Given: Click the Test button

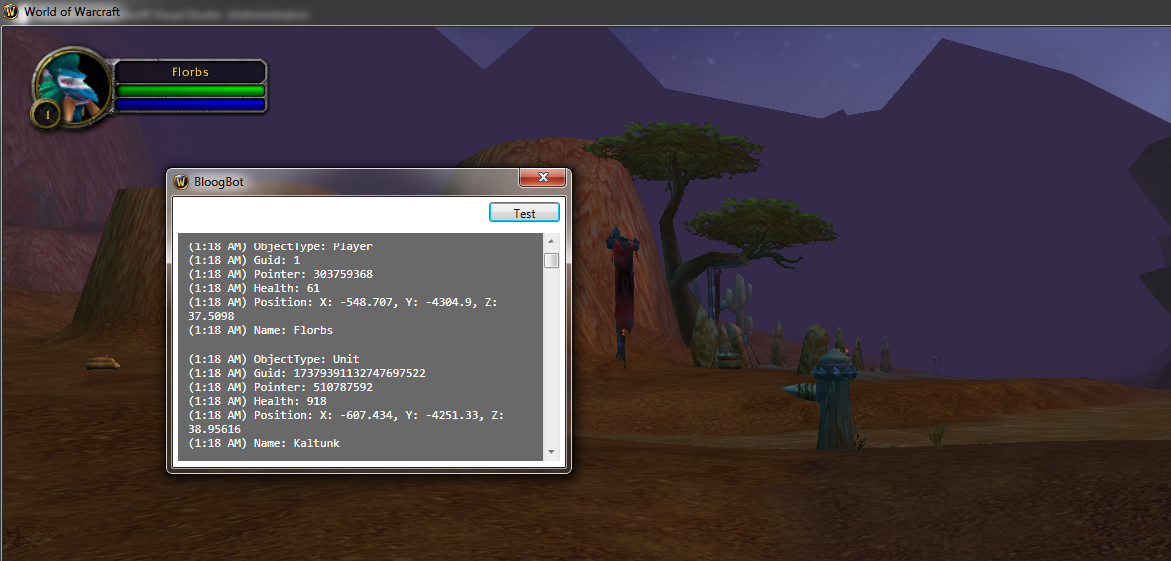Looking at the screenshot, I should (524, 213).
